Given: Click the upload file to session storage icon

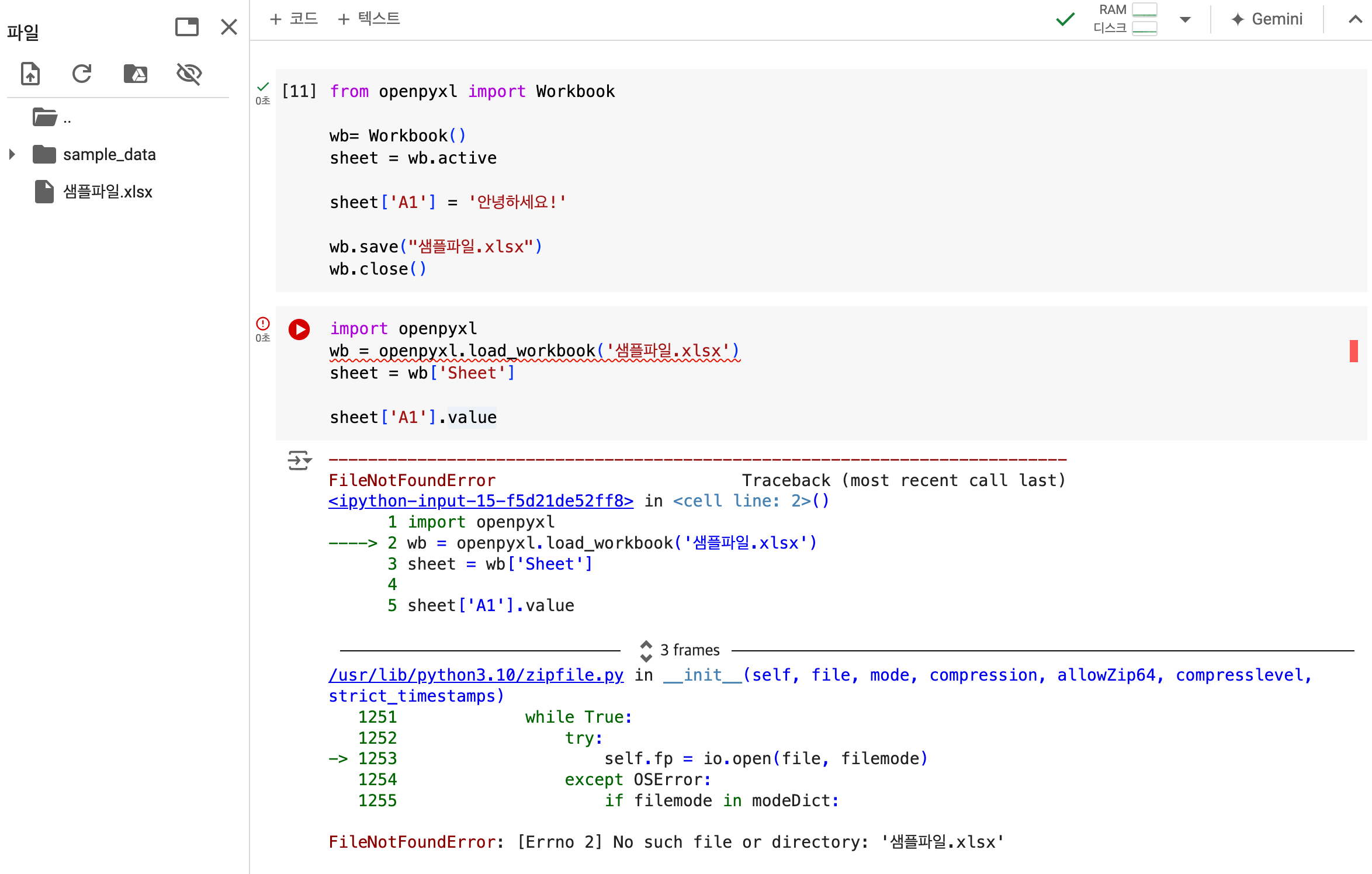Looking at the screenshot, I should pos(30,74).
